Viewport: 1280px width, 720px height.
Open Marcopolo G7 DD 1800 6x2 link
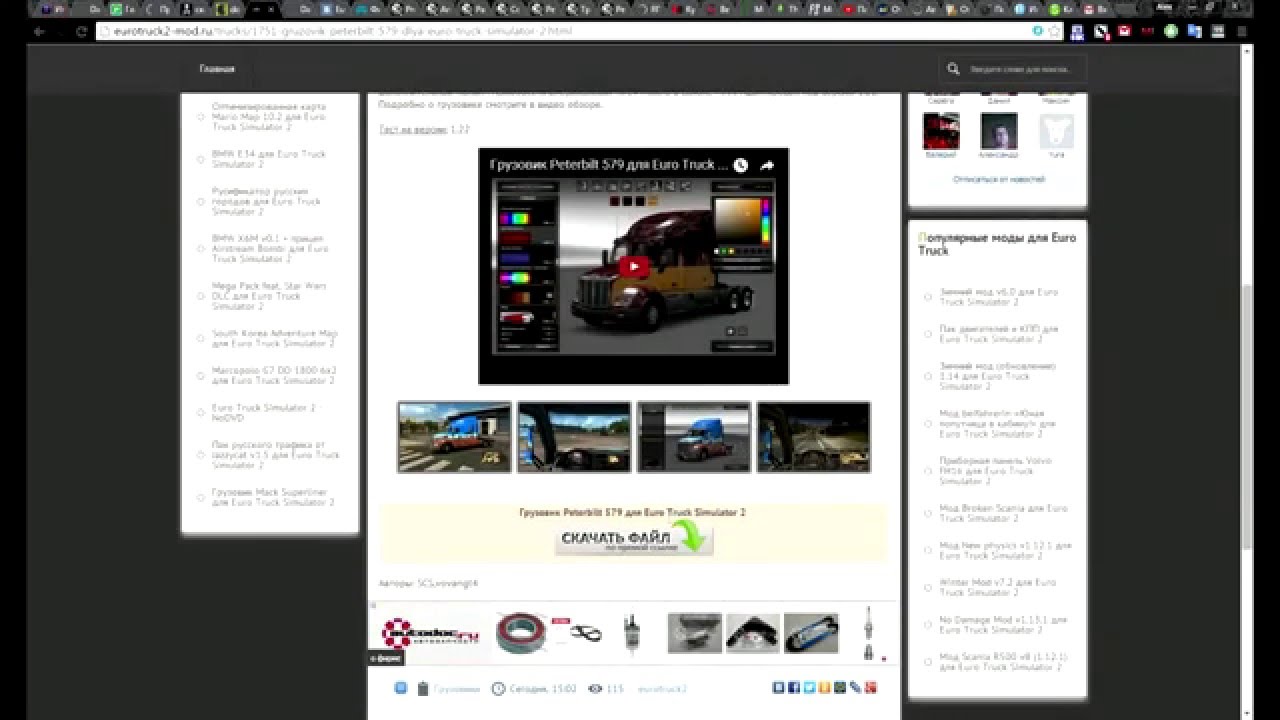pyautogui.click(x=274, y=375)
